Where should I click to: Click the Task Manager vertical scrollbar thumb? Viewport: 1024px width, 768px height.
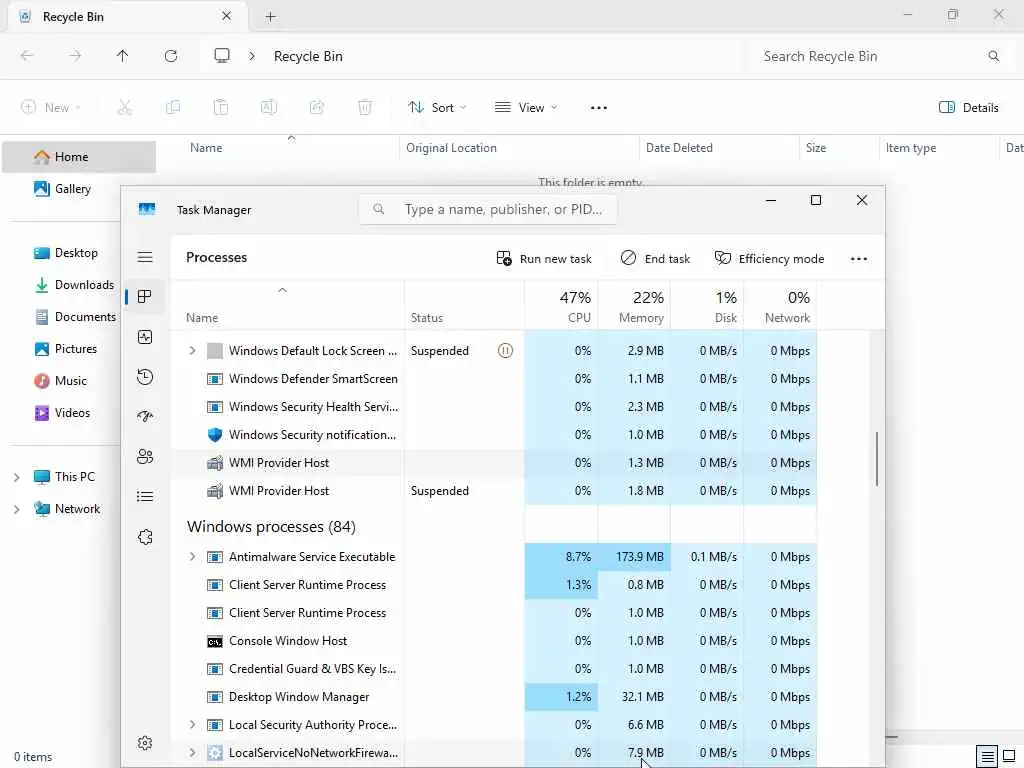point(876,458)
